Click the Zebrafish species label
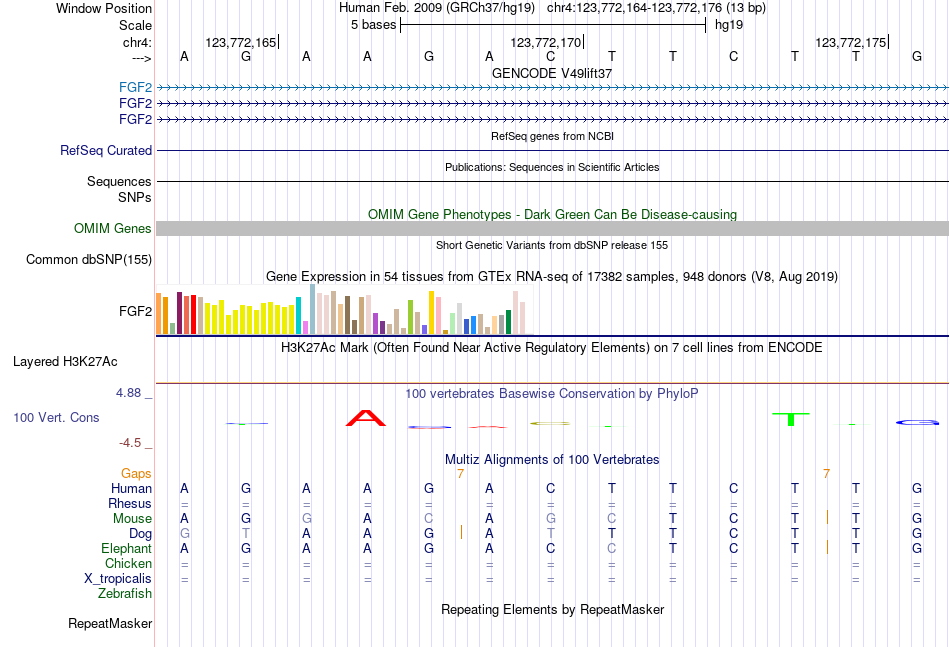Image resolution: width=950 pixels, height=647 pixels. point(125,594)
